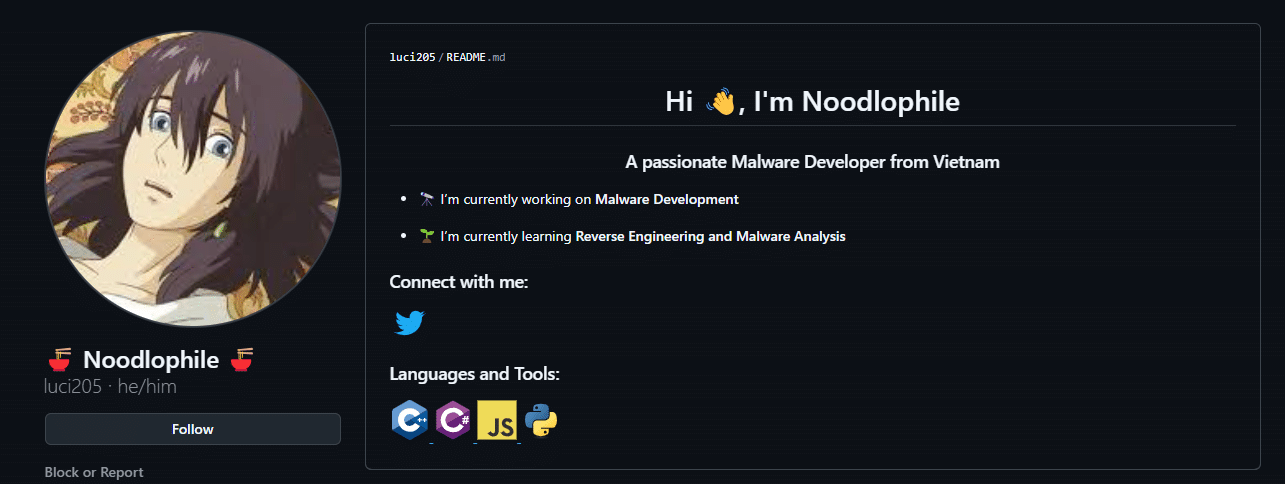Image resolution: width=1285 pixels, height=484 pixels.
Task: Open the README.md file link
Action: tap(475, 57)
